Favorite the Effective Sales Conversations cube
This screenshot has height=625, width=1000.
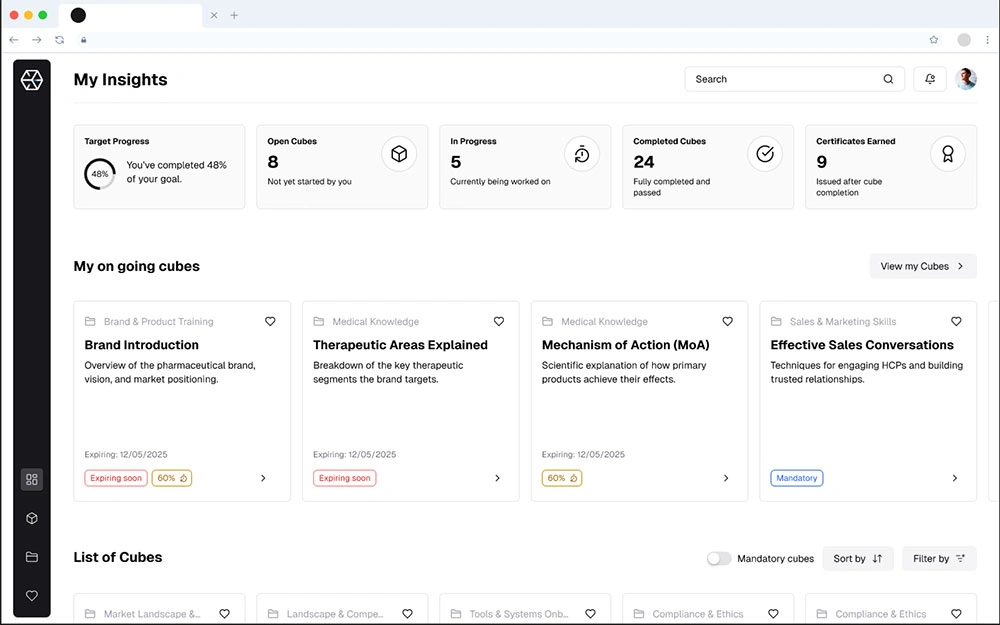[956, 321]
